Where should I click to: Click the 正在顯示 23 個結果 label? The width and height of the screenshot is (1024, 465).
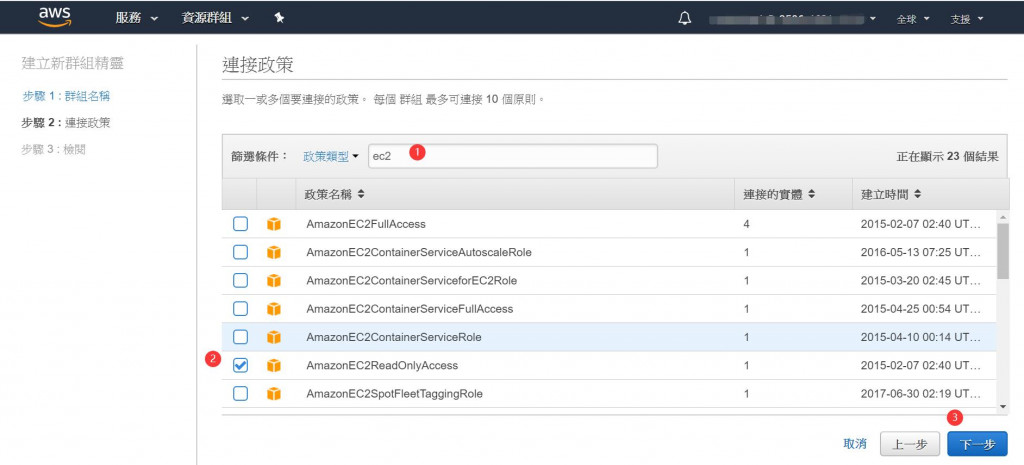[x=948, y=157]
